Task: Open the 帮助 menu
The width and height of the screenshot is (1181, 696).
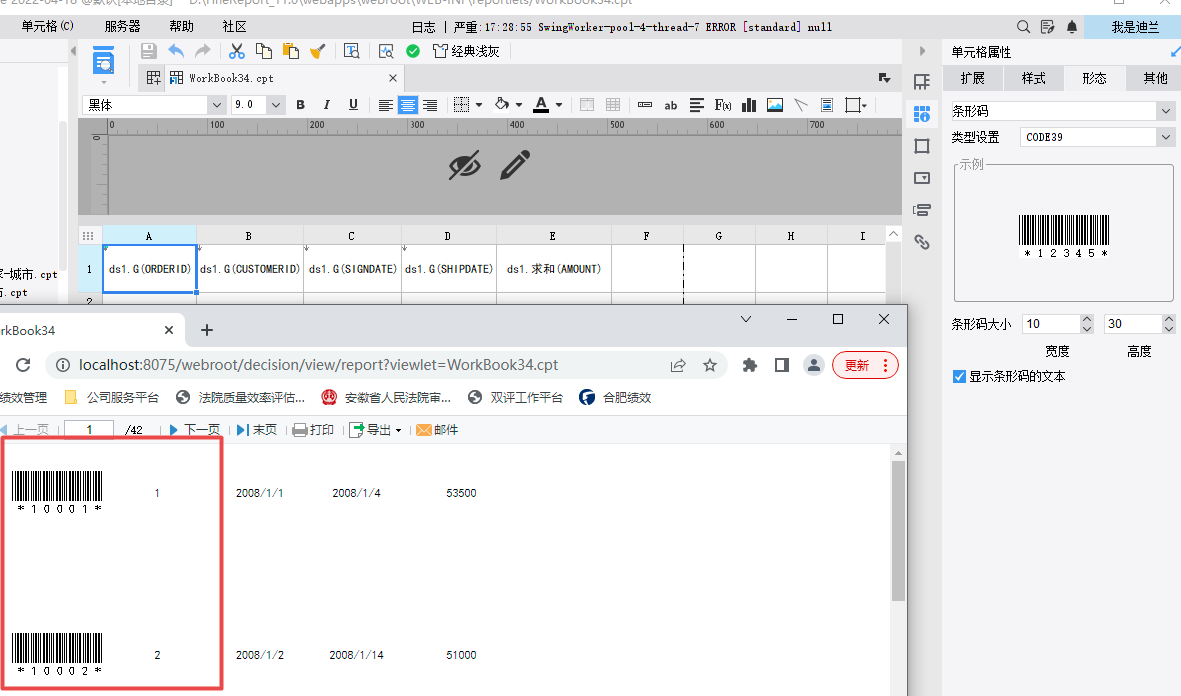Action: coord(181,26)
